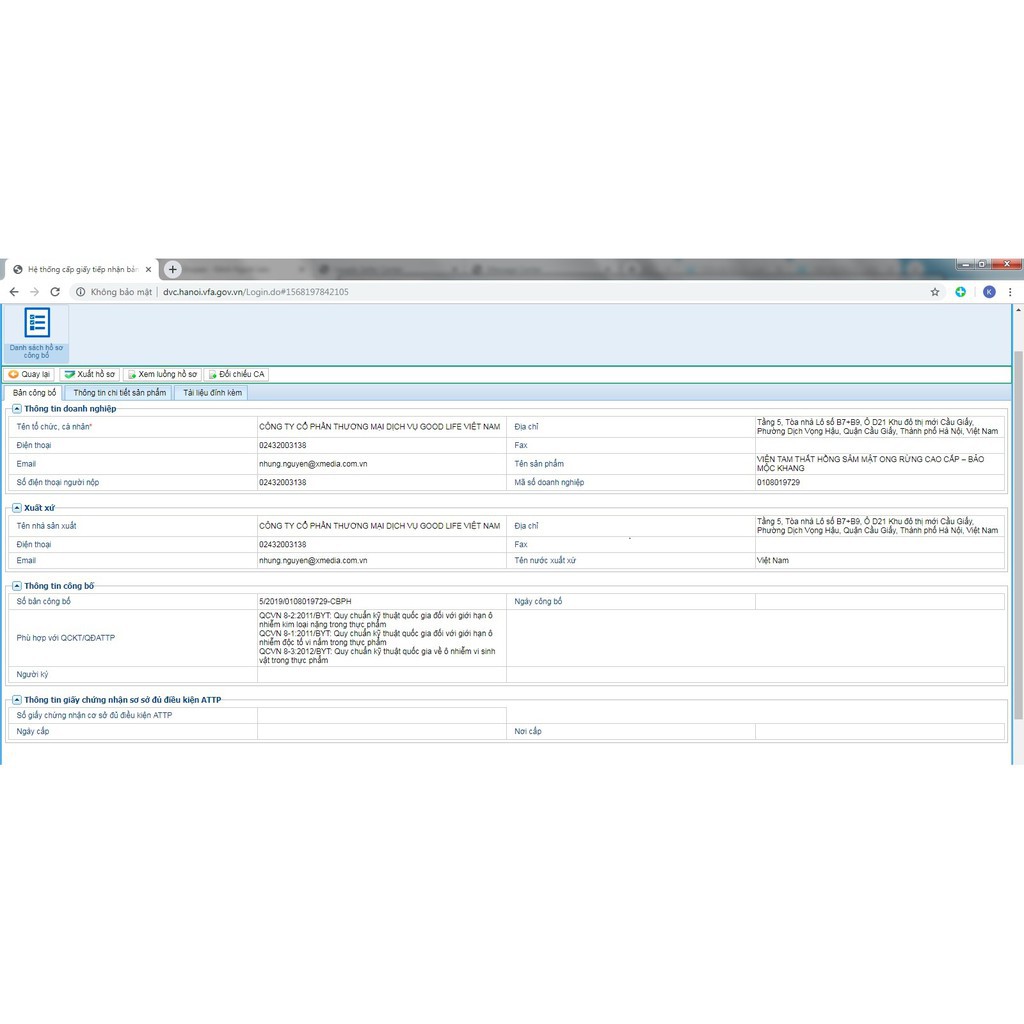Screen dimensions: 1024x1024
Task: Open the K profile avatar
Action: 989,292
